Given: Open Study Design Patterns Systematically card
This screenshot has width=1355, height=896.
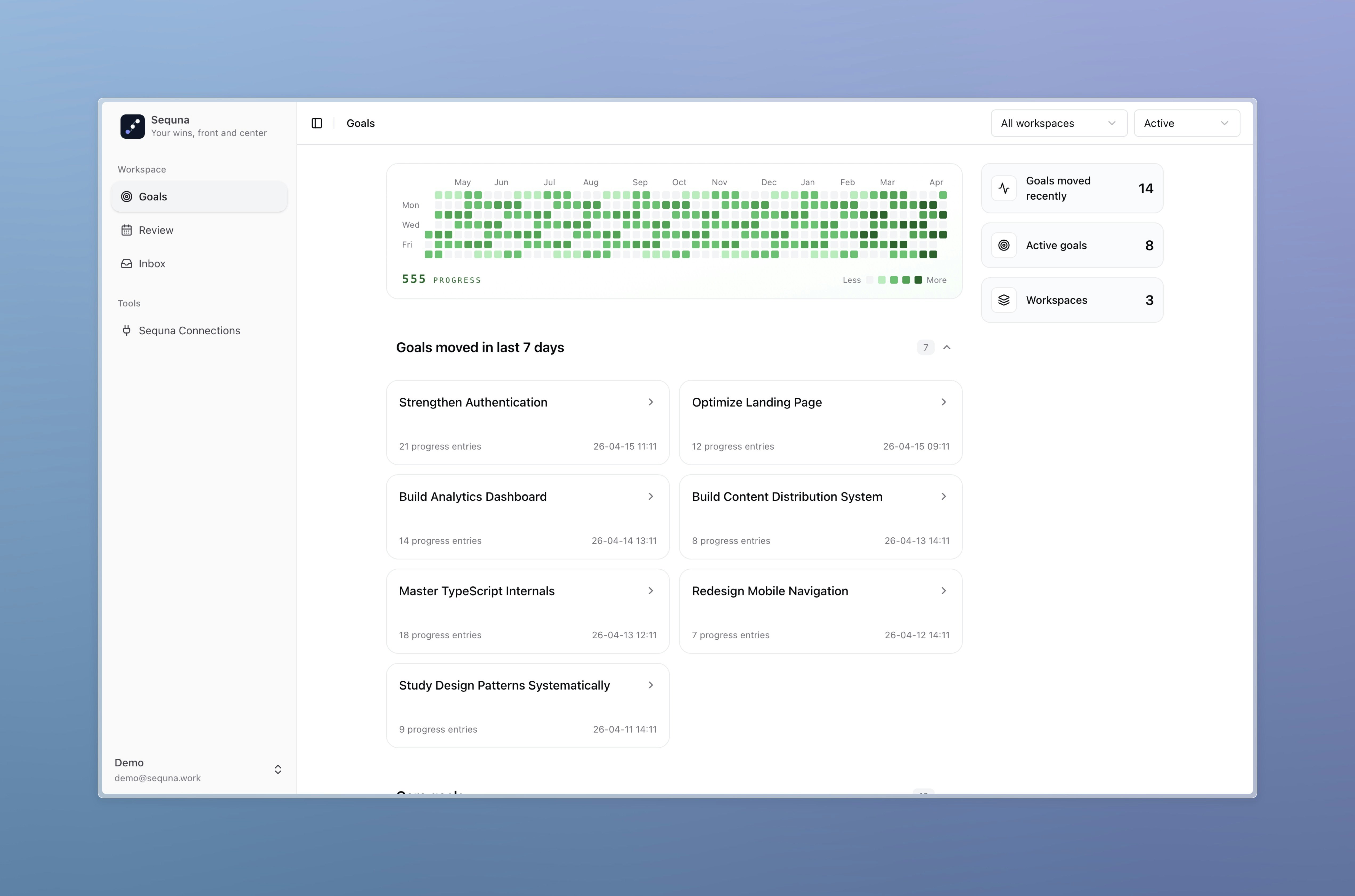Looking at the screenshot, I should point(527,705).
